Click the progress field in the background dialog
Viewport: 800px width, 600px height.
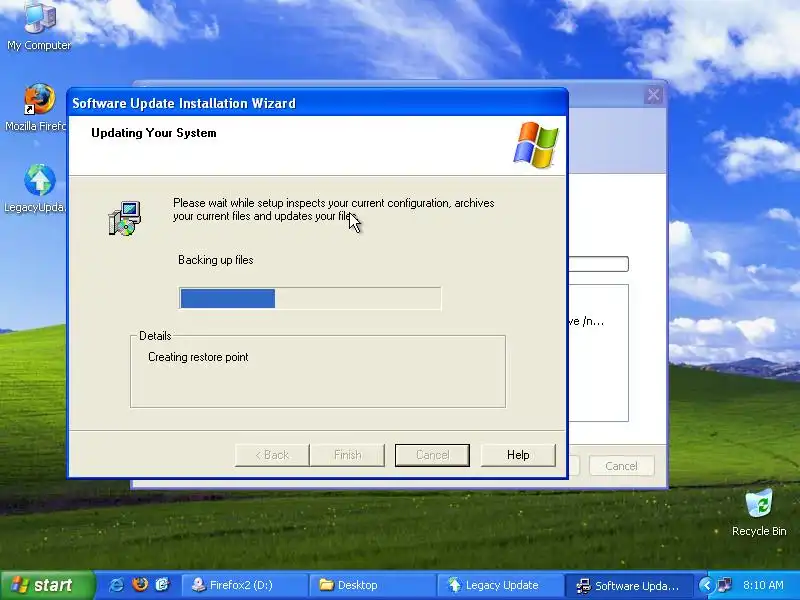pos(598,264)
